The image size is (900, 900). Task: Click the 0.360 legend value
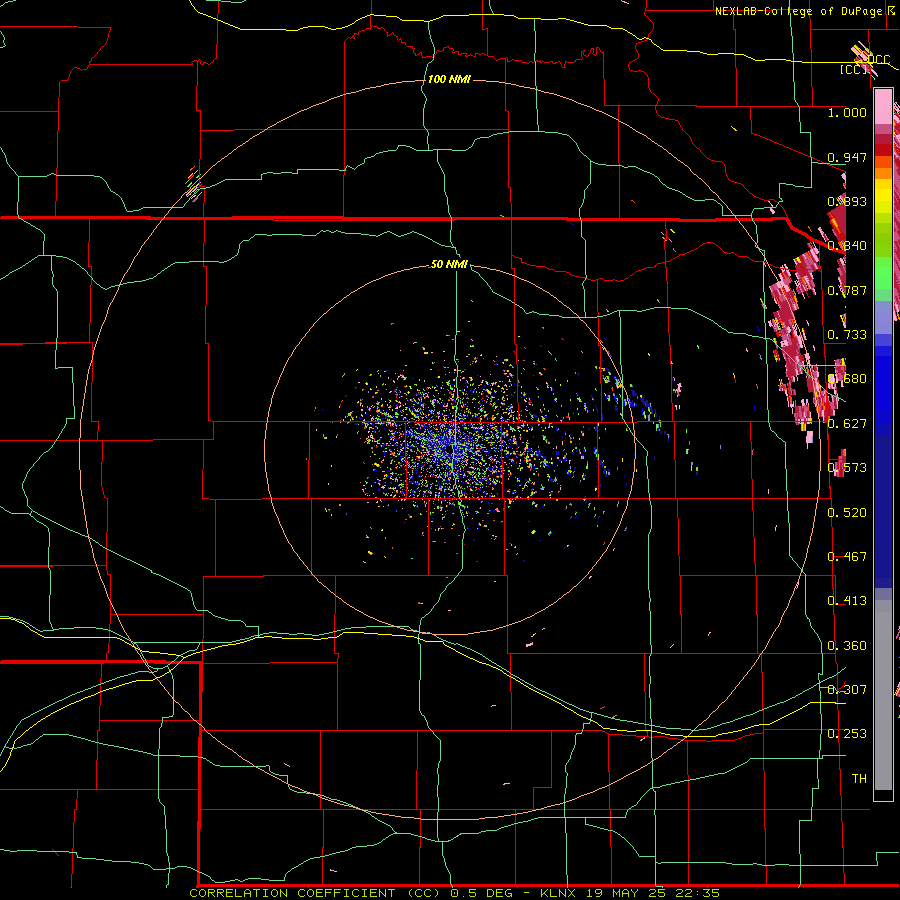point(847,646)
